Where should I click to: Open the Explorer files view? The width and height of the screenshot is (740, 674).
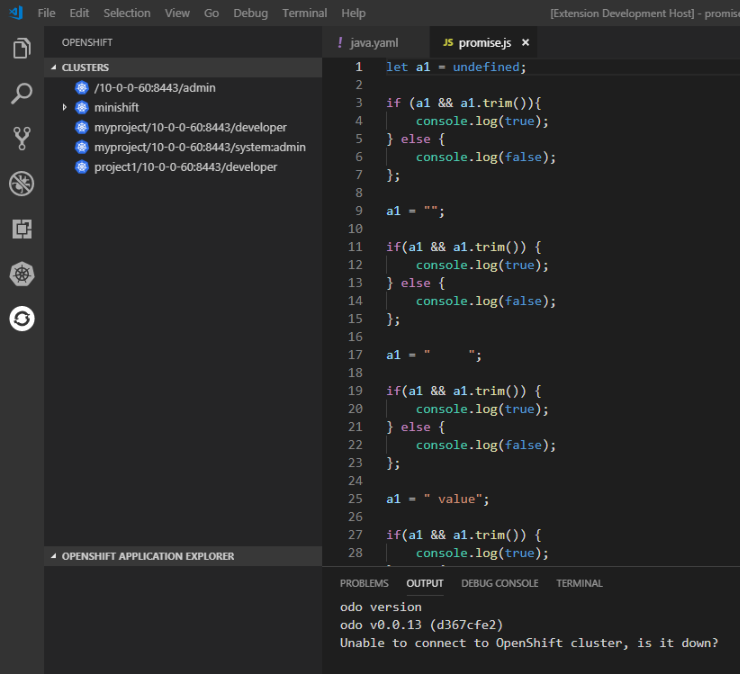[22, 48]
